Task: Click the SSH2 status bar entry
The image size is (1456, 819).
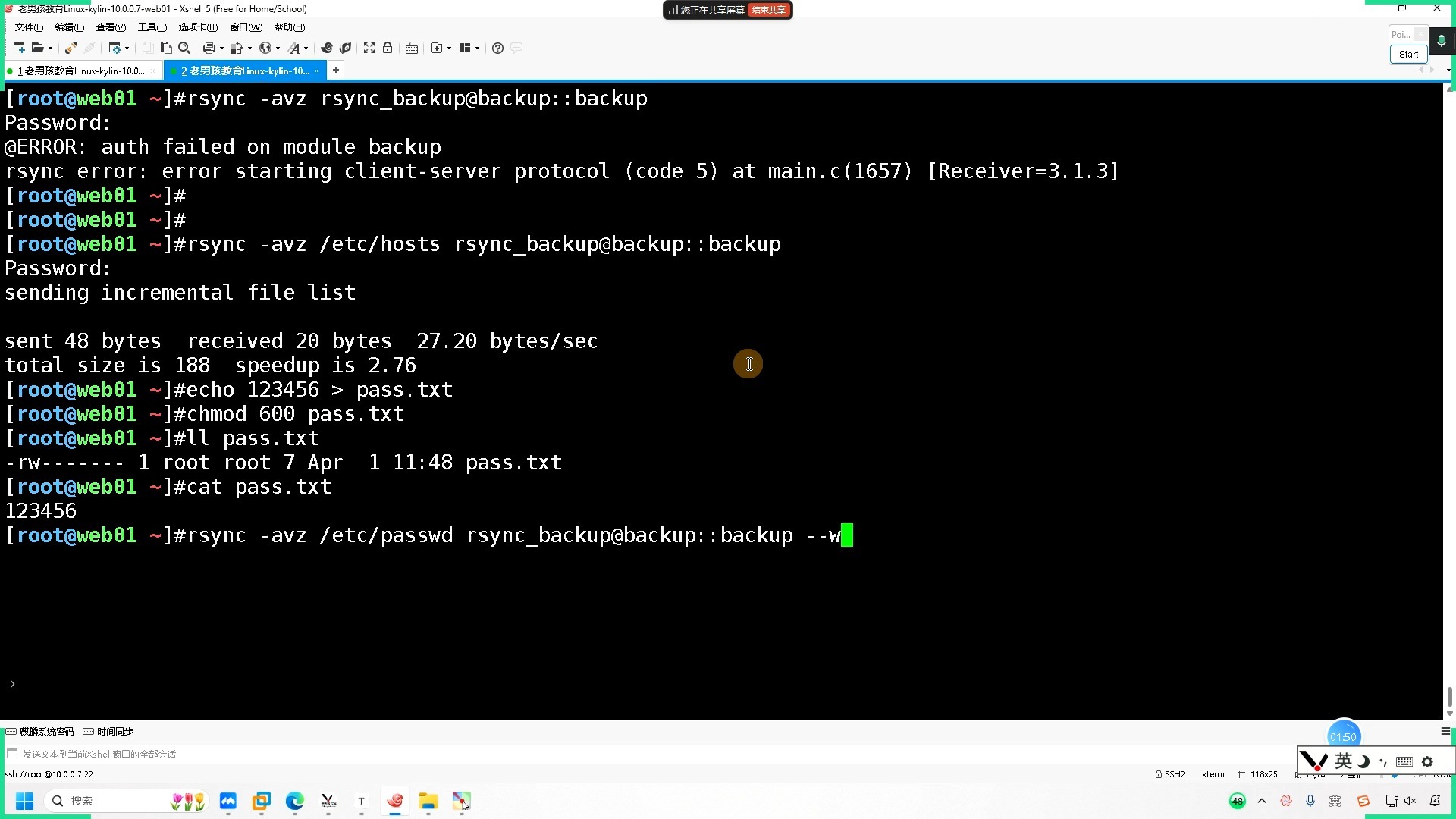Action: (1170, 774)
